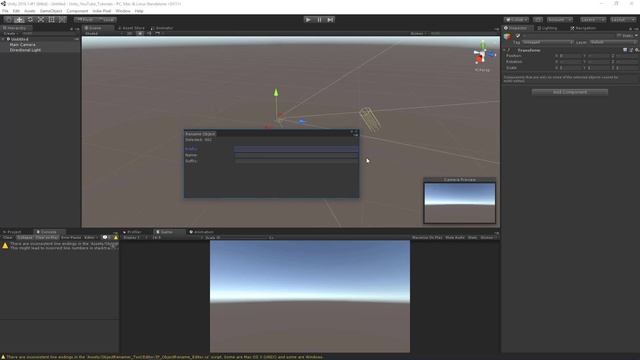Toggle Maximize On Play in Game view

[427, 238]
